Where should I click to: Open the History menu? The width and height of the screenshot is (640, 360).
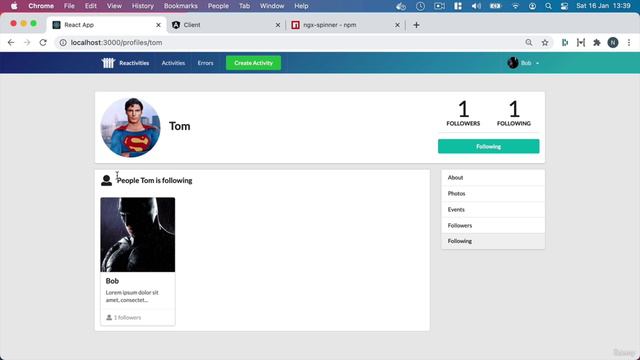pyautogui.click(x=142, y=6)
